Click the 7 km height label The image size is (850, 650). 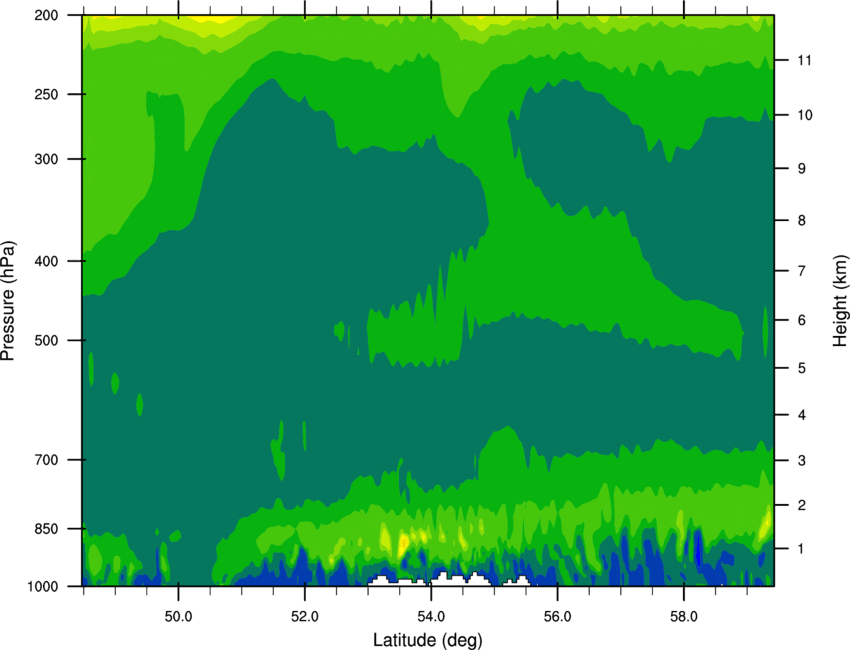click(x=802, y=271)
